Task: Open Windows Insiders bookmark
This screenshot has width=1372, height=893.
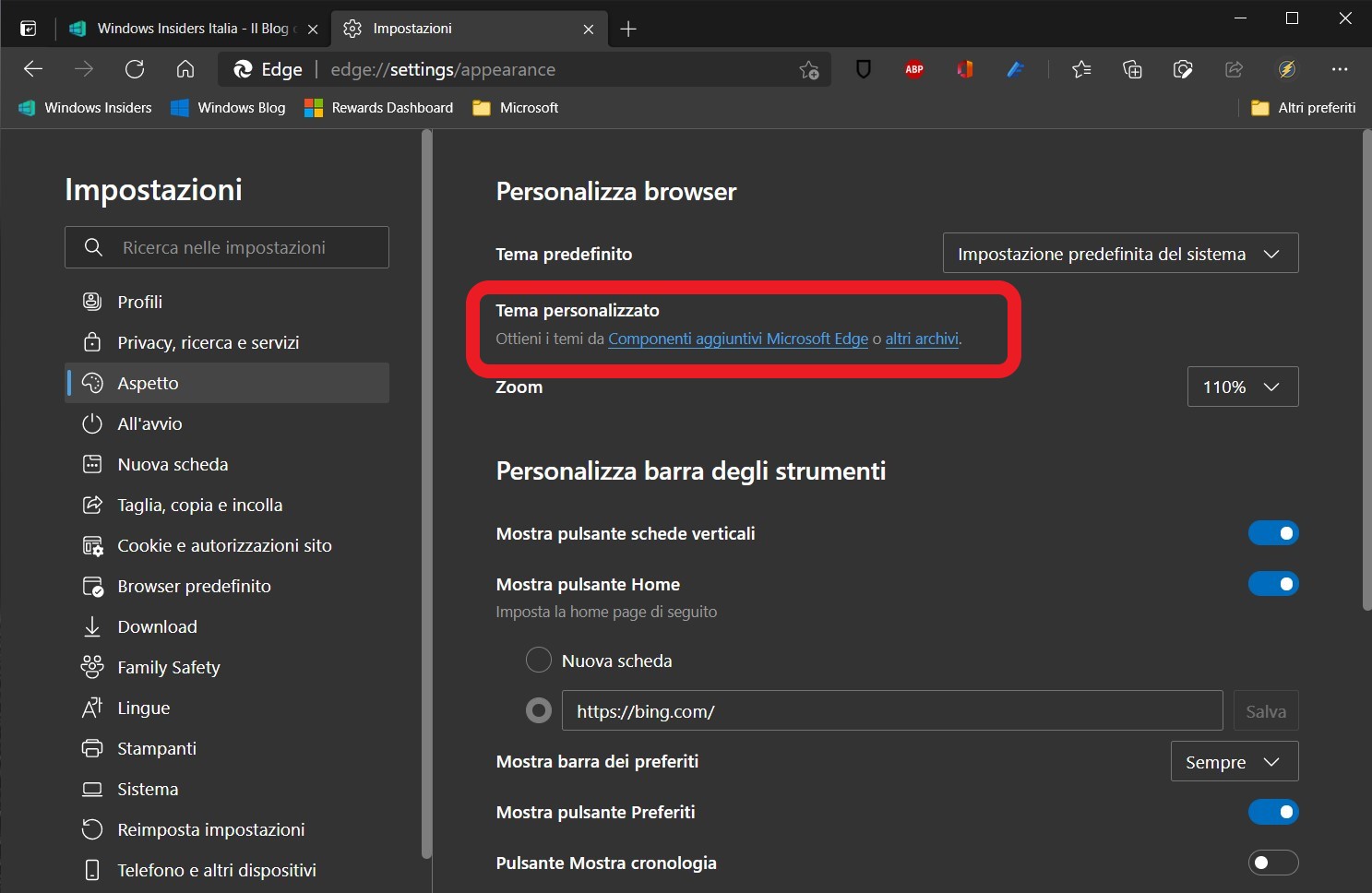Action: point(85,108)
